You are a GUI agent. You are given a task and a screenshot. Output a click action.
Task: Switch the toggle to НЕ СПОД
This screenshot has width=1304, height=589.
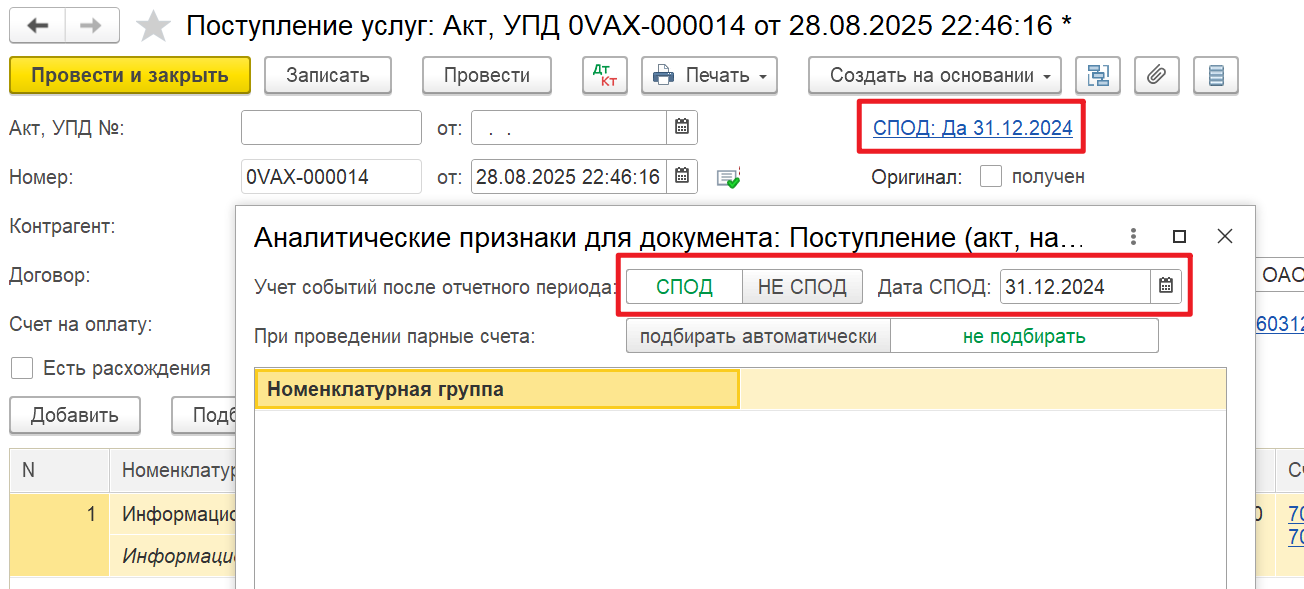tap(802, 287)
